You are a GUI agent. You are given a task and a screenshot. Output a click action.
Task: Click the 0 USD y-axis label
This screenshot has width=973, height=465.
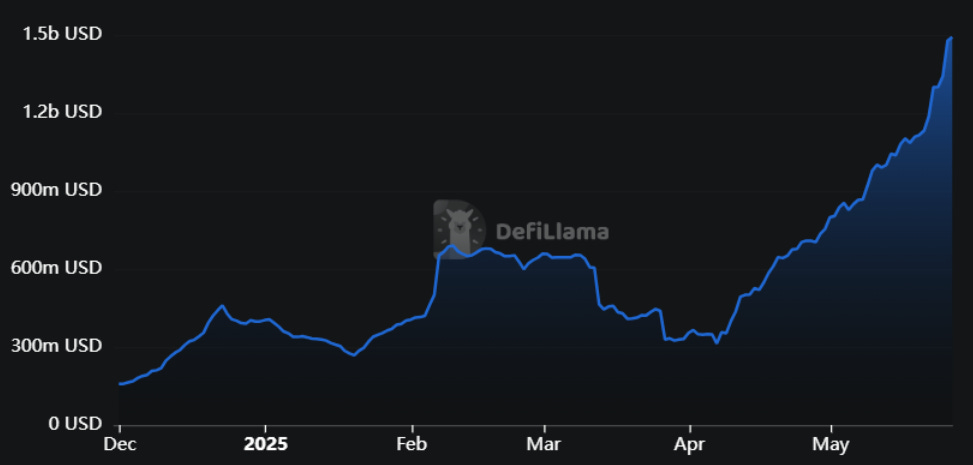(74, 424)
